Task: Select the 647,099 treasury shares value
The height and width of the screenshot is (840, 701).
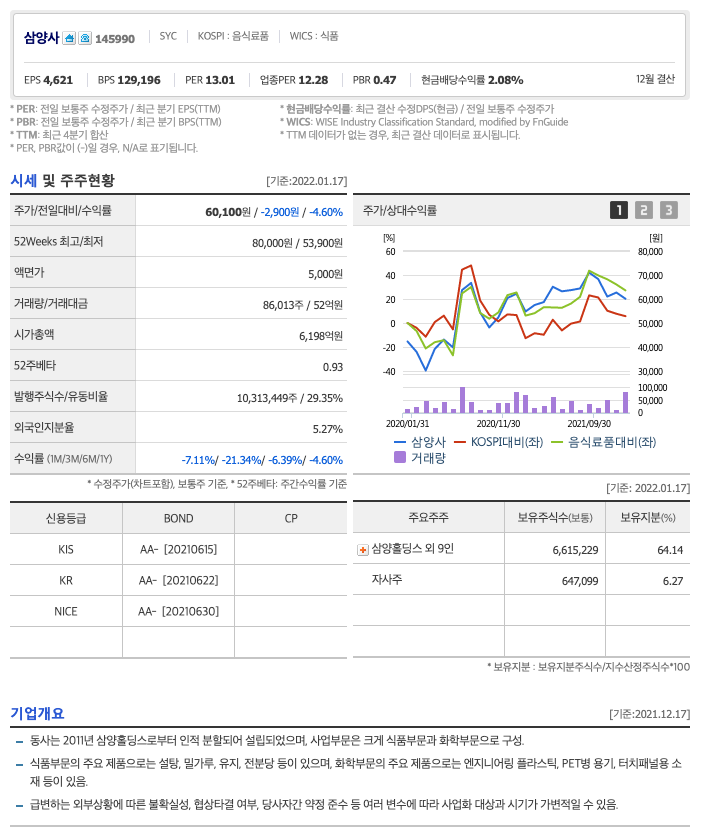Action: coord(580,581)
